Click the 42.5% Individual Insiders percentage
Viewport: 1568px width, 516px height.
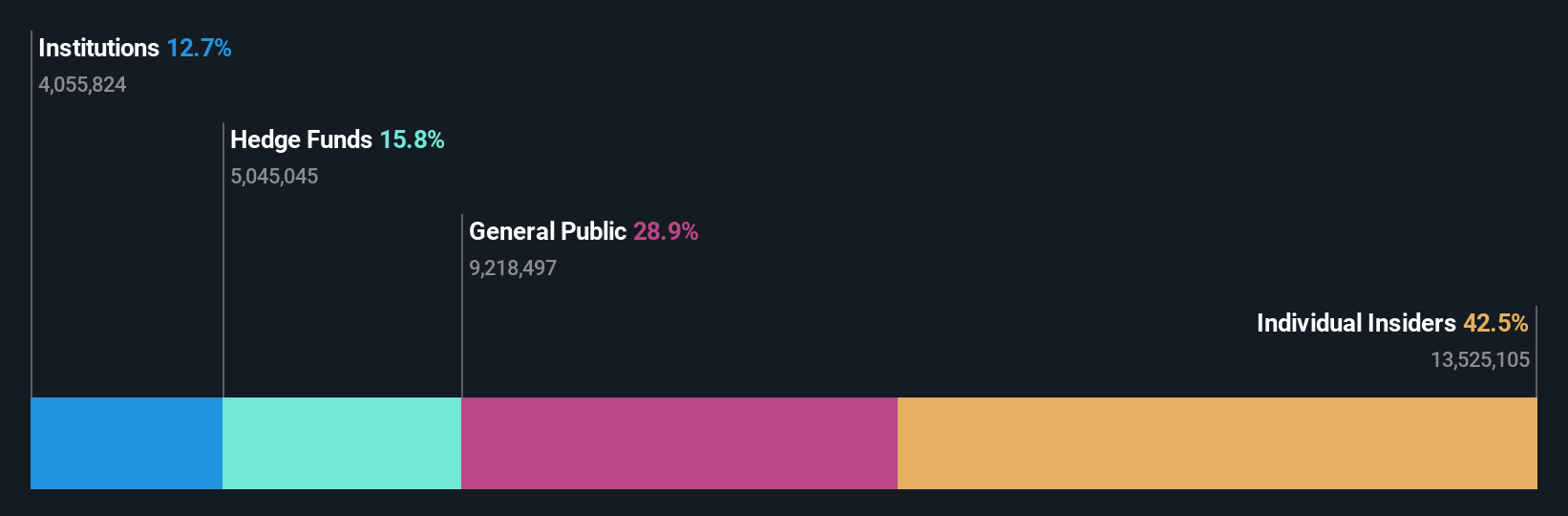pyautogui.click(x=1495, y=323)
